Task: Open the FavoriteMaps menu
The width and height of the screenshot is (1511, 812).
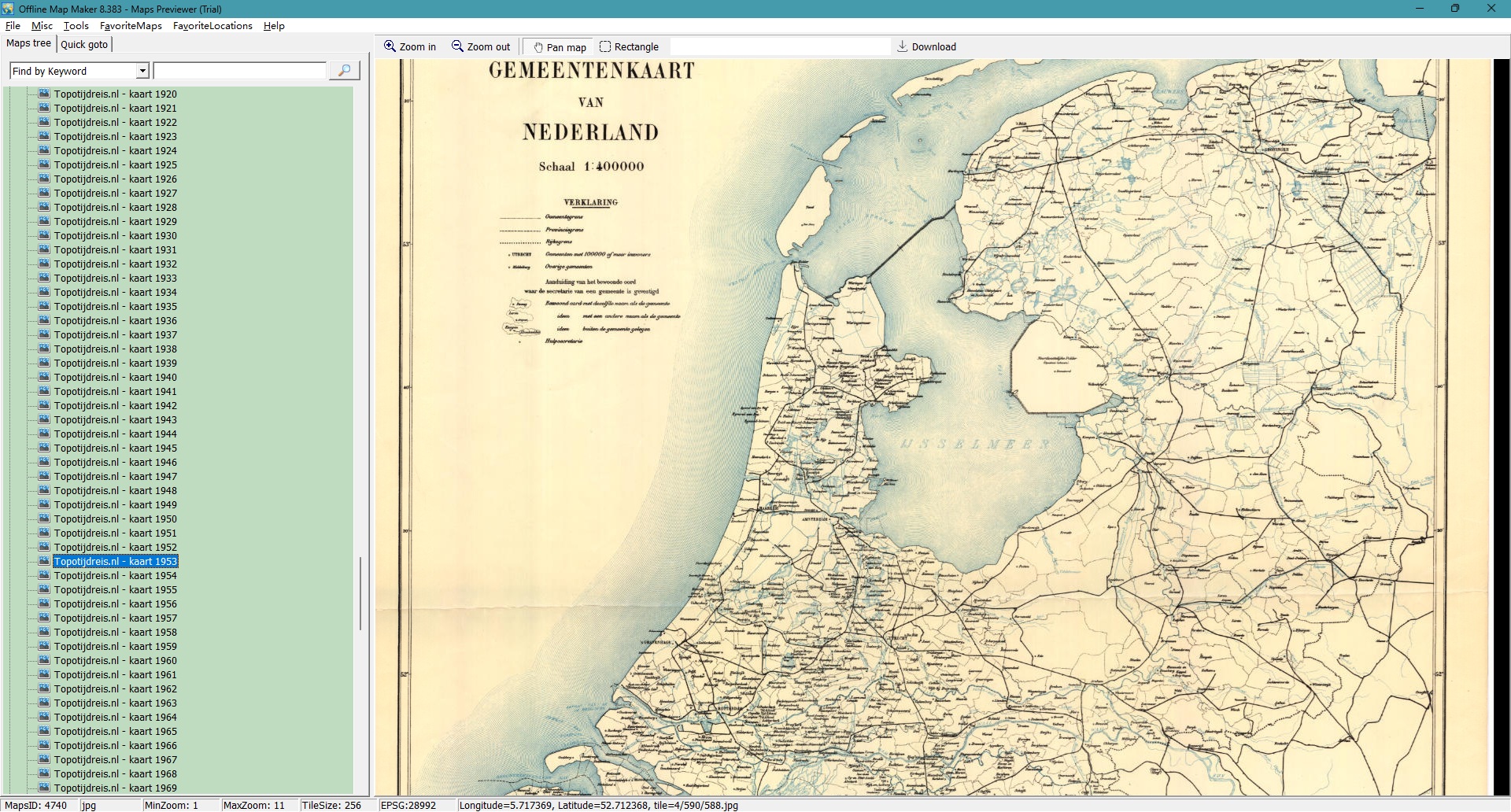Action: [131, 26]
